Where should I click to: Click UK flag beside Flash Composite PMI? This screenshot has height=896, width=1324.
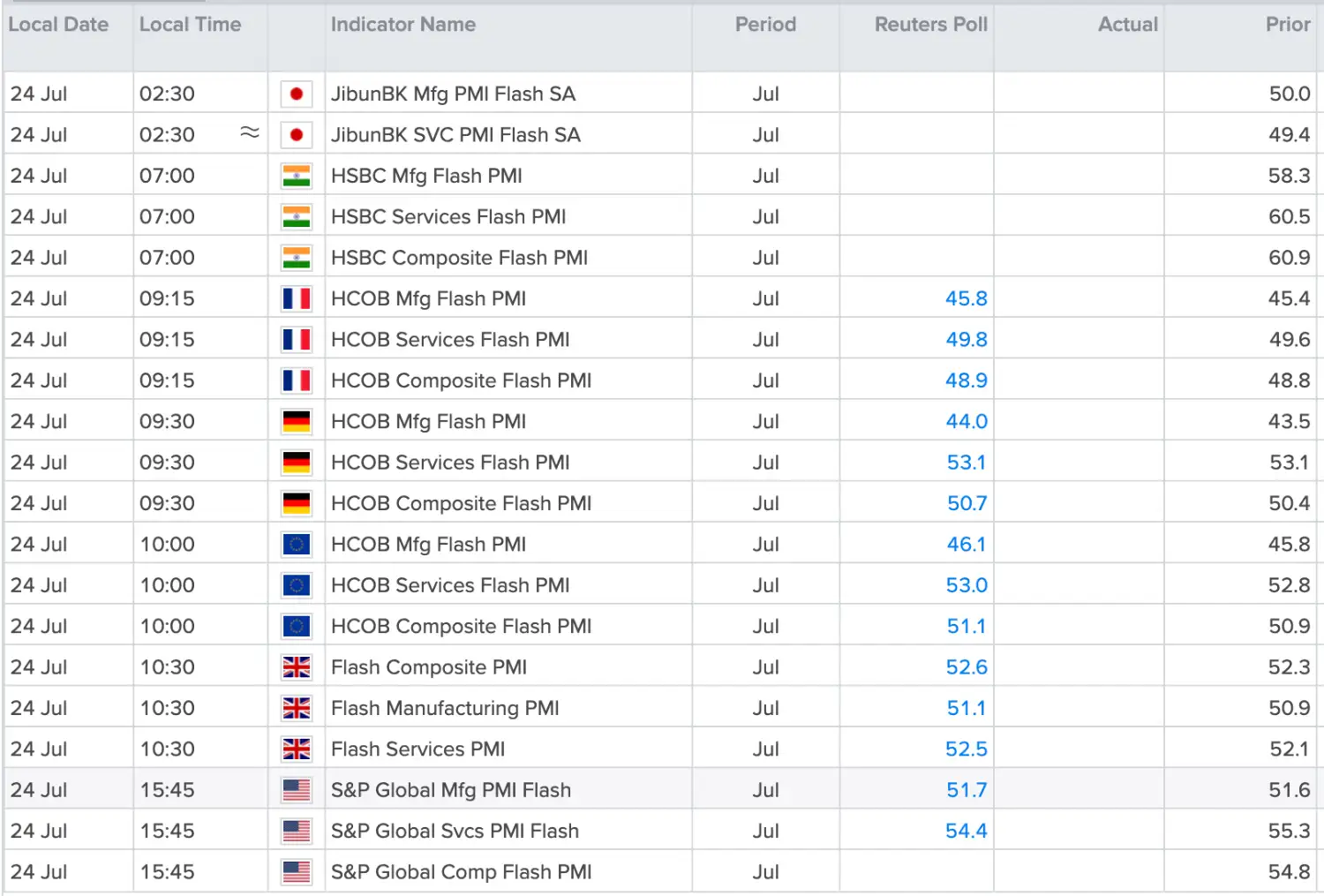[x=297, y=667]
